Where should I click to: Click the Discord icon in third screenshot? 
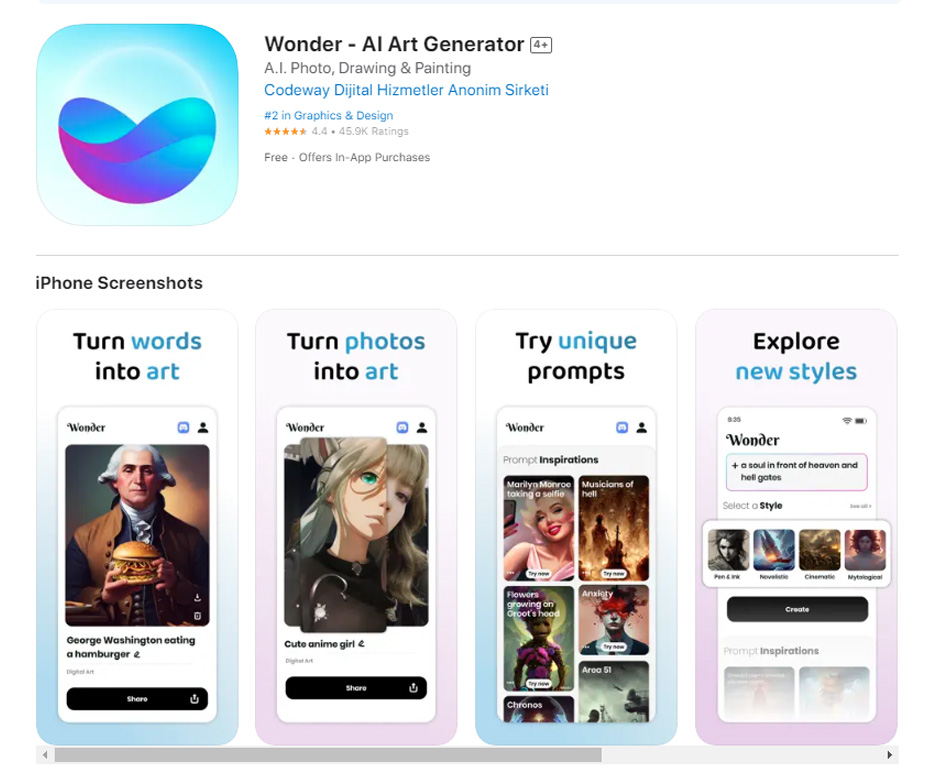click(622, 427)
